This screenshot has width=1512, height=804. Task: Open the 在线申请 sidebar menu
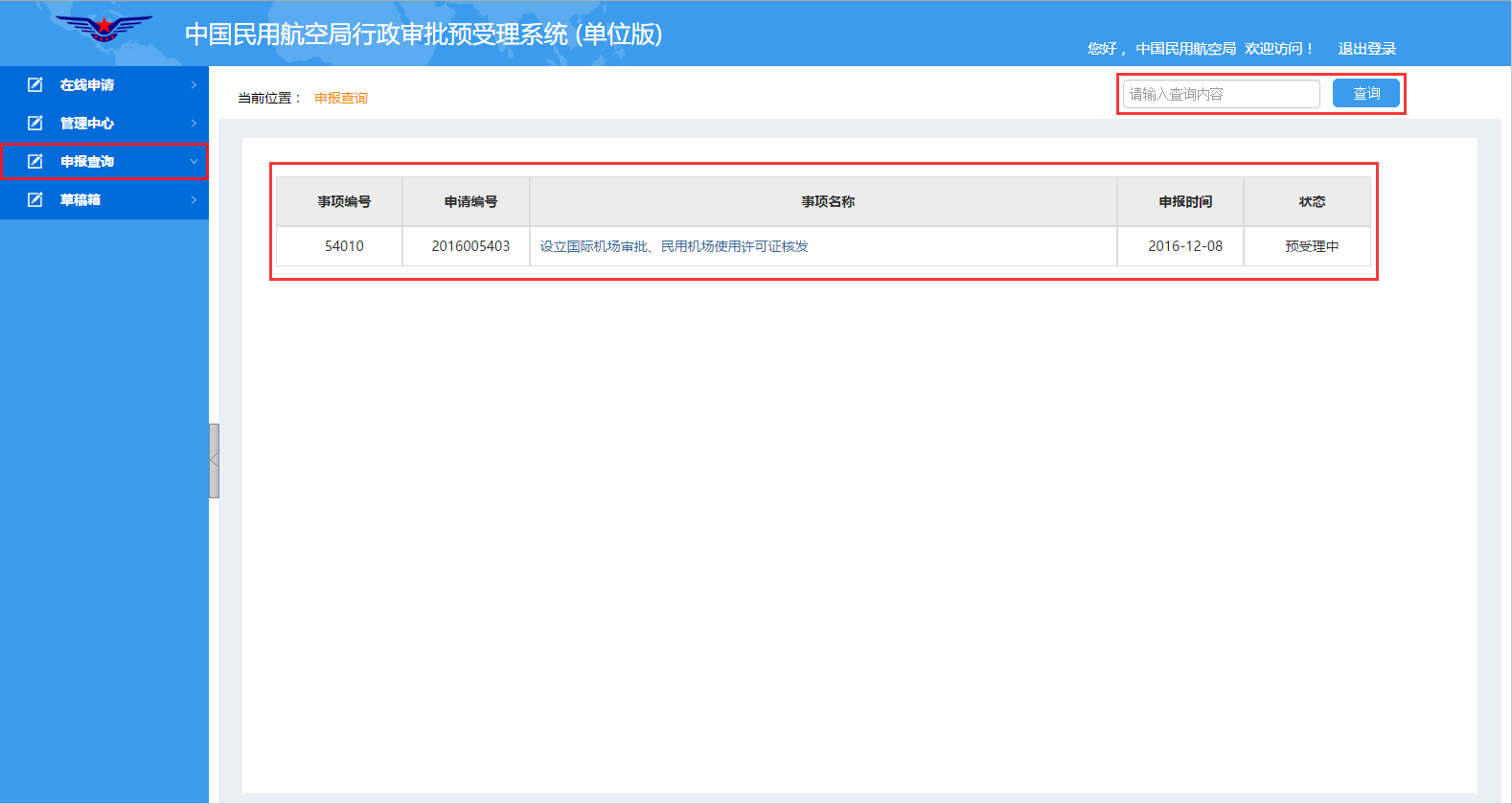coord(104,85)
